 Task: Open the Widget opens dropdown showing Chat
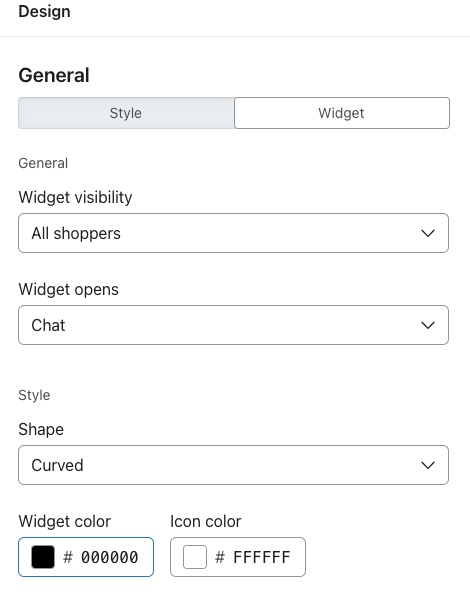click(x=233, y=325)
